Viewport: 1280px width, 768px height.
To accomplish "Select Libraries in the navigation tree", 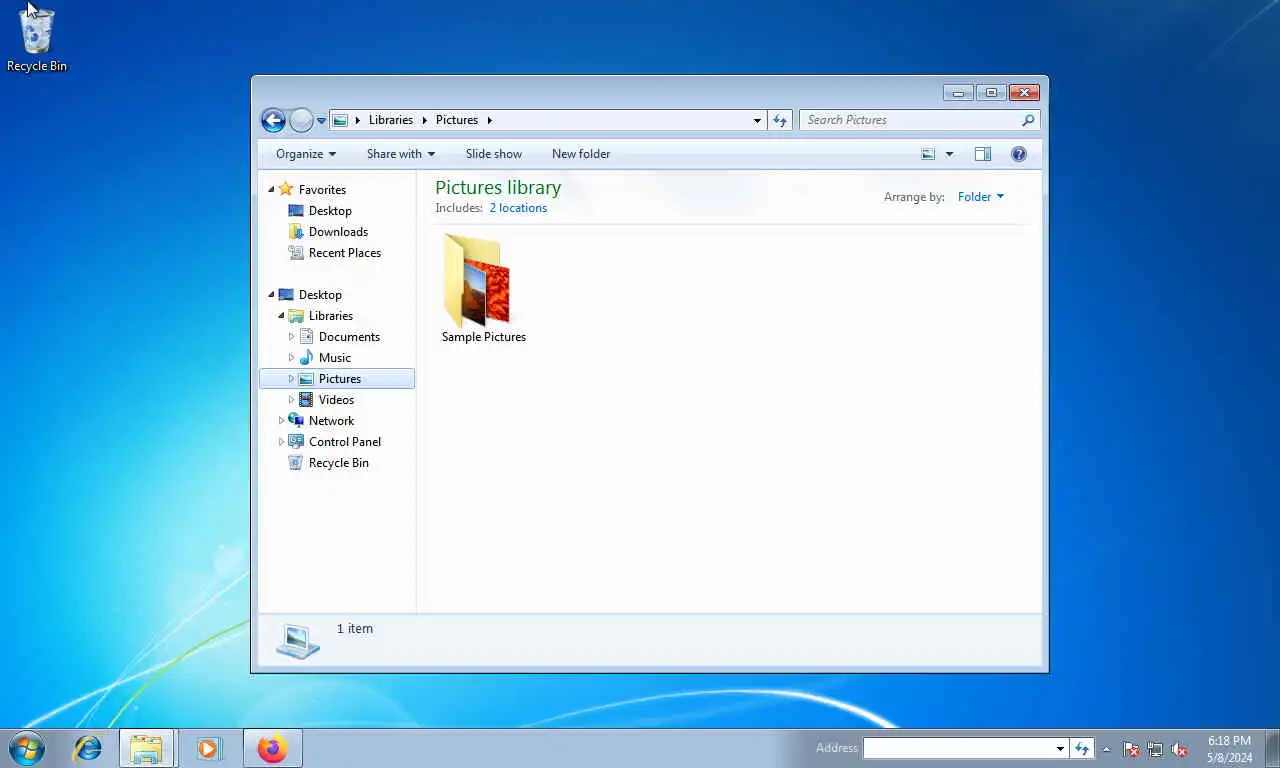I will (x=331, y=316).
